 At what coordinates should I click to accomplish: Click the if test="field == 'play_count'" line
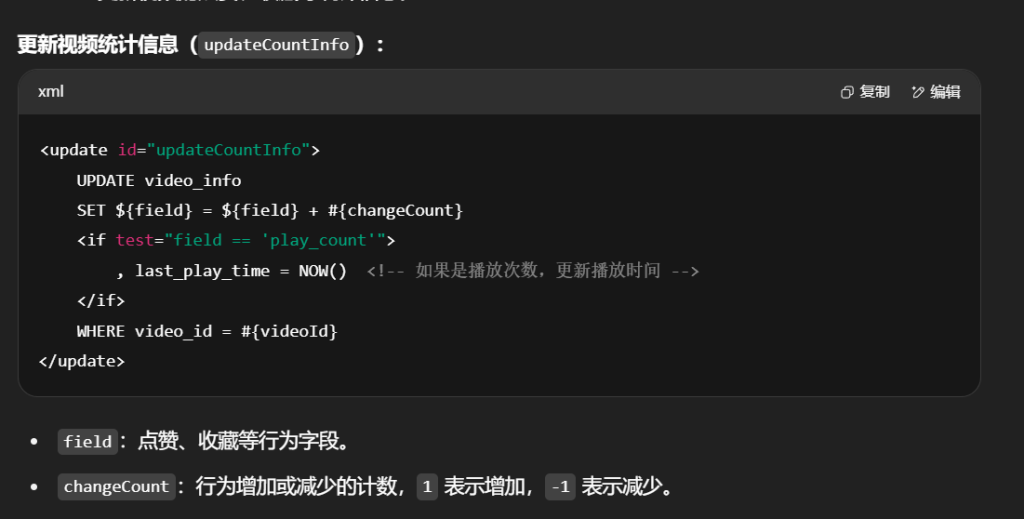pos(235,240)
